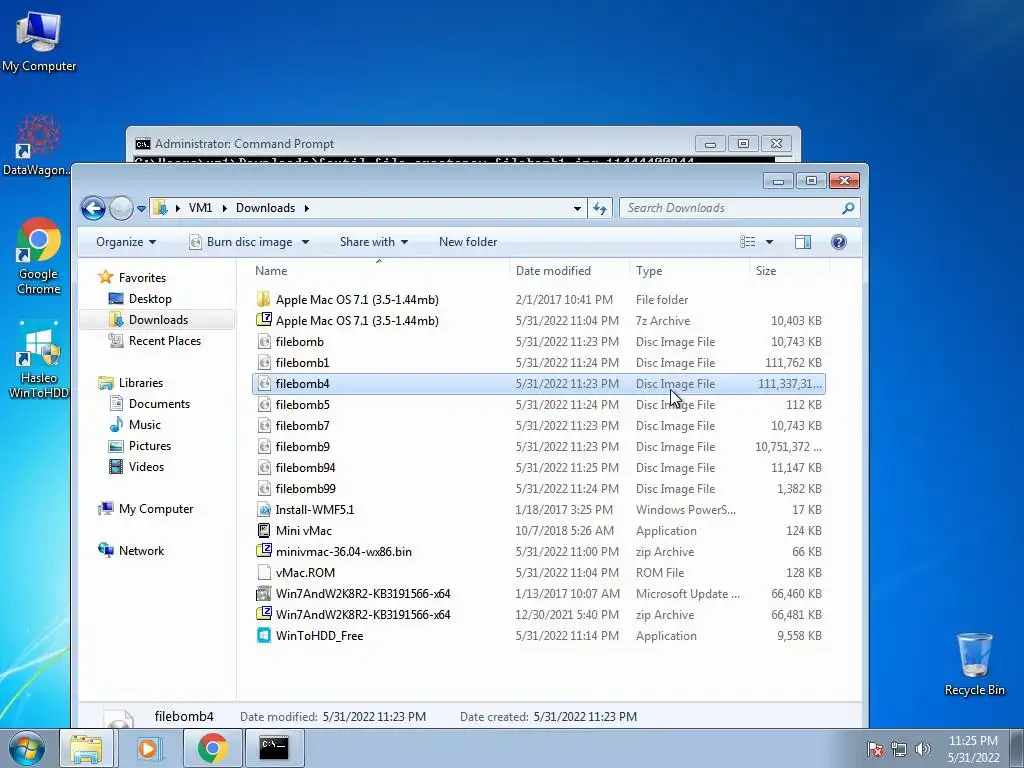Image resolution: width=1024 pixels, height=768 pixels.
Task: Select the Apple Mac OS 7.1 file folder
Action: tap(538, 300)
